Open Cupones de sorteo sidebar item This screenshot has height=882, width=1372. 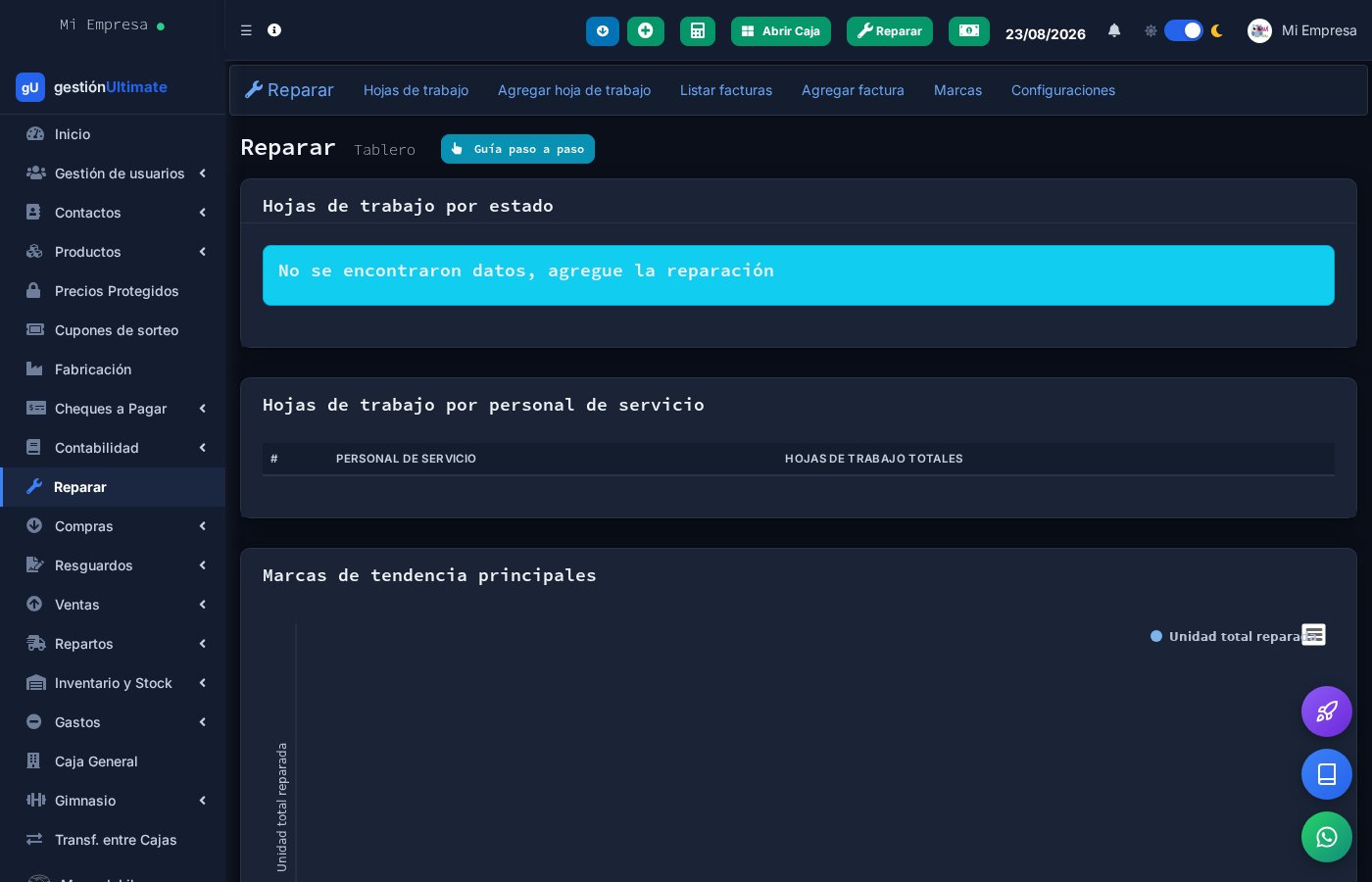tap(113, 330)
